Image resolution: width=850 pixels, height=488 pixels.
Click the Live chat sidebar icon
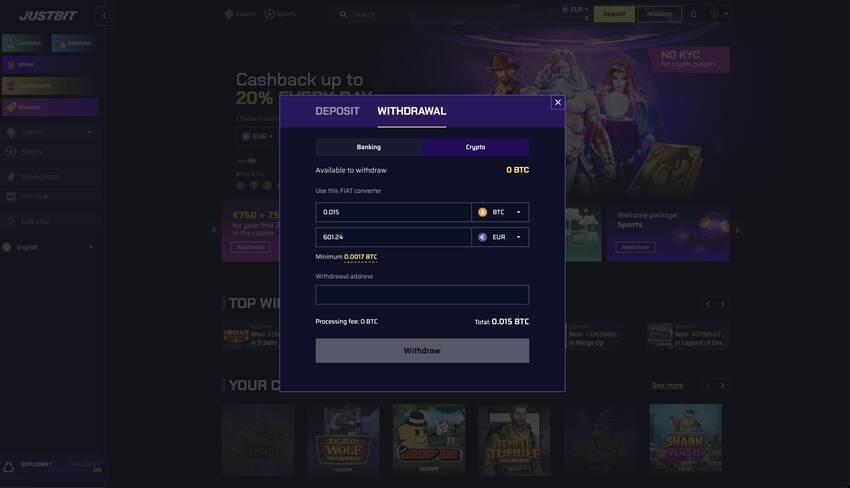[x=11, y=221]
